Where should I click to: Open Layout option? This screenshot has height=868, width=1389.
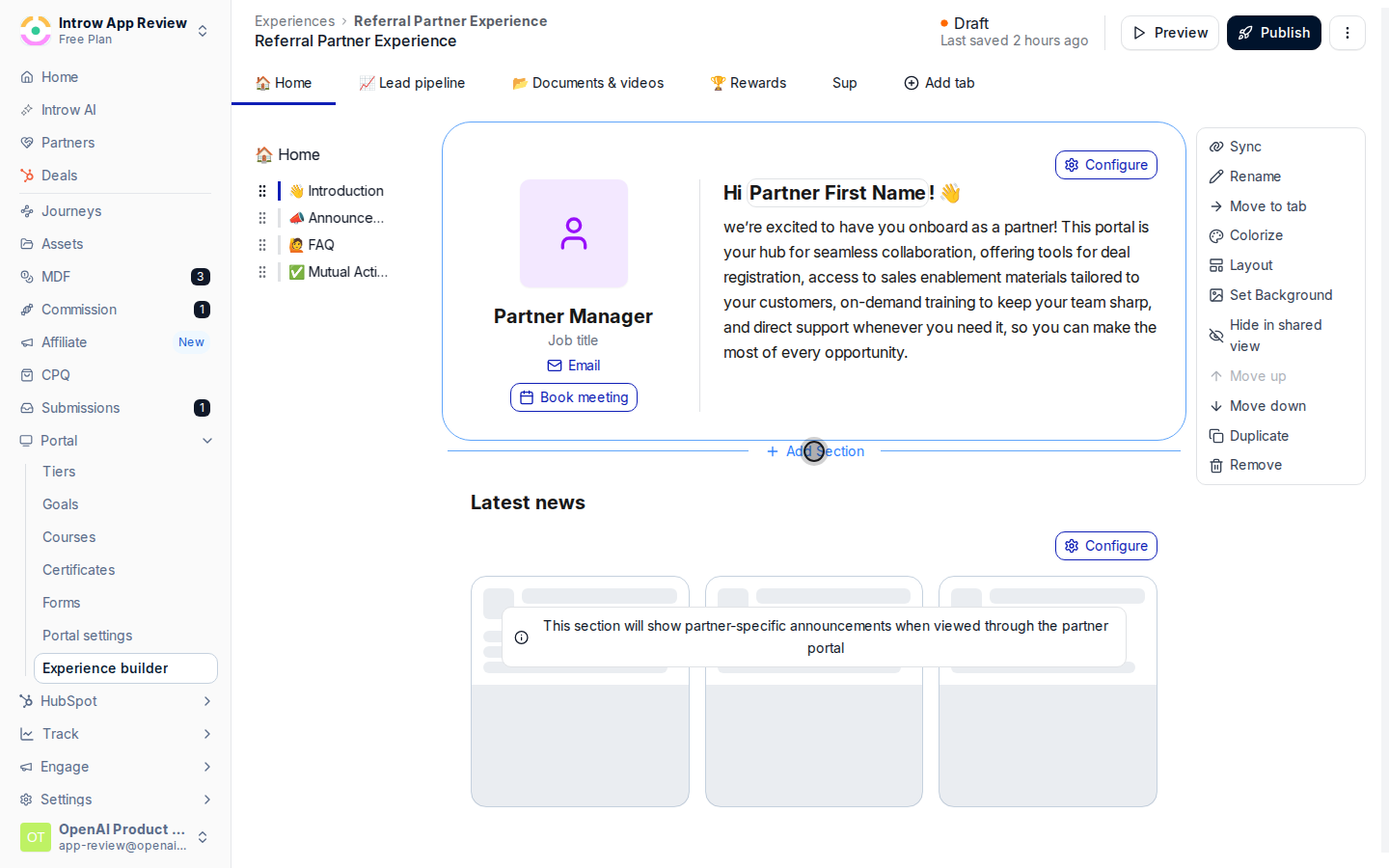click(1241, 265)
